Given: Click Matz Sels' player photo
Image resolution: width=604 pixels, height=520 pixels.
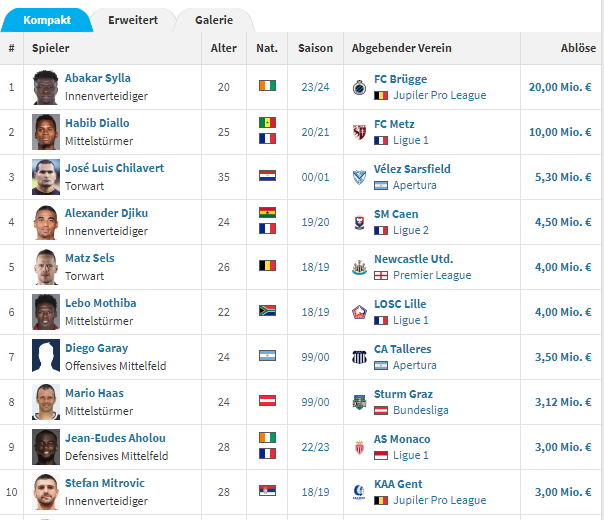Looking at the screenshot, I should pos(46,267).
